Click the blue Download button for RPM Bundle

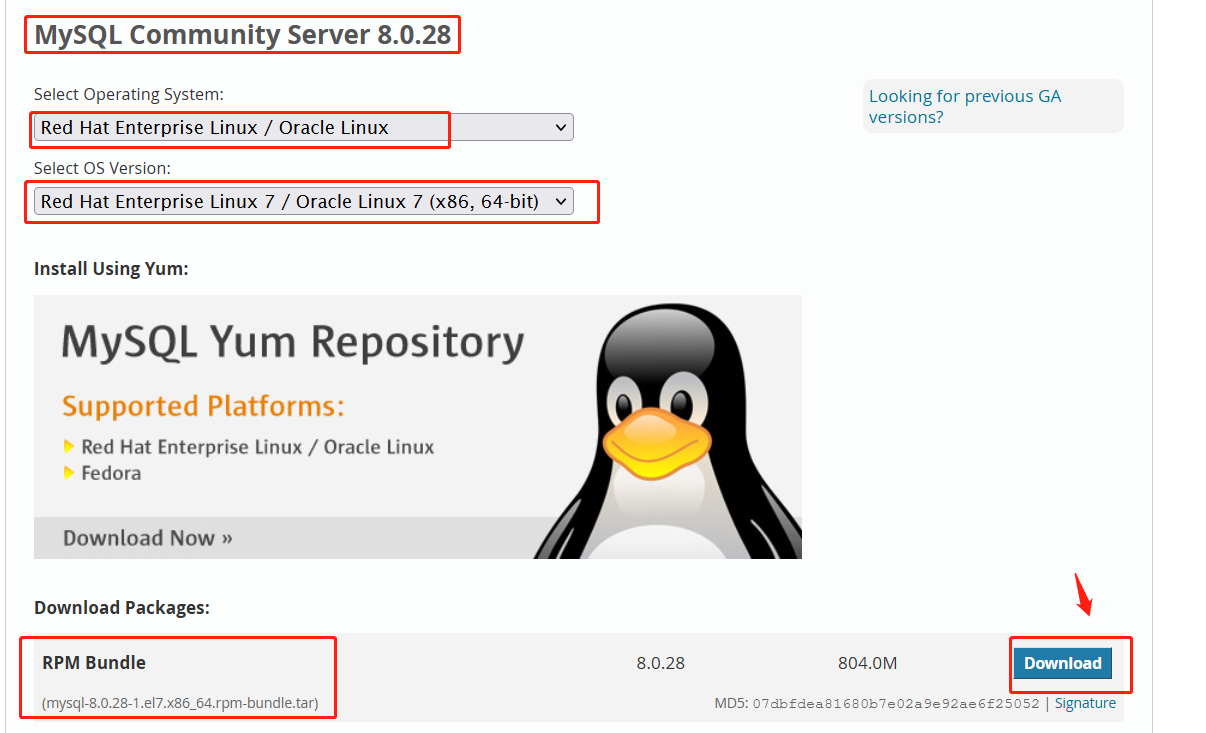coord(1062,663)
